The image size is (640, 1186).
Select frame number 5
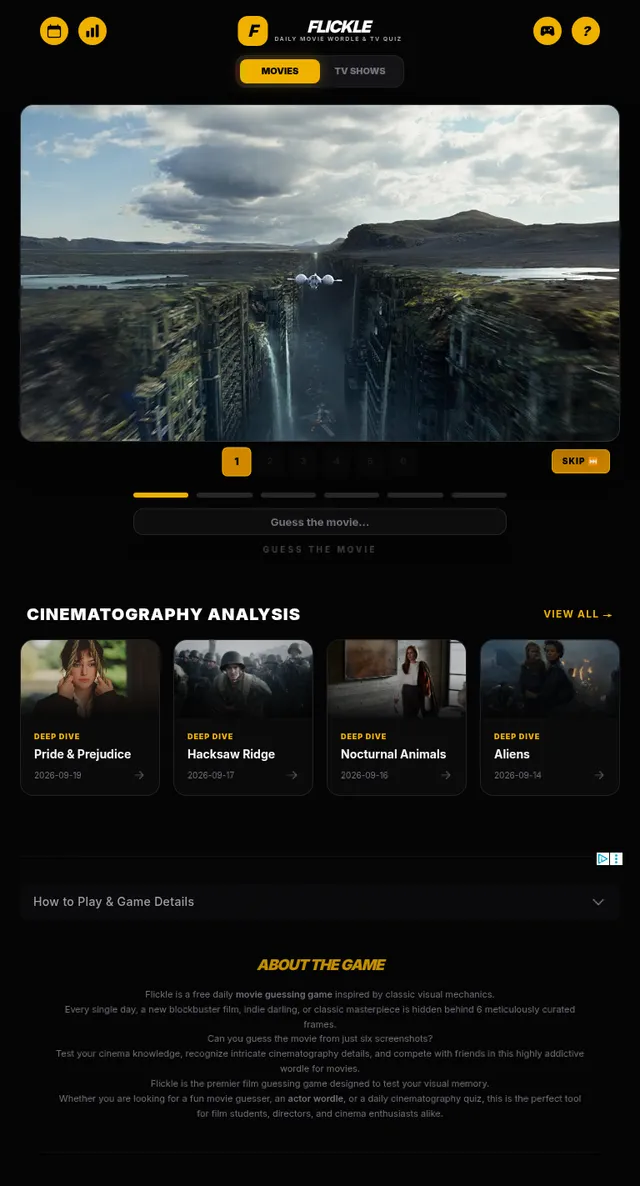370,461
